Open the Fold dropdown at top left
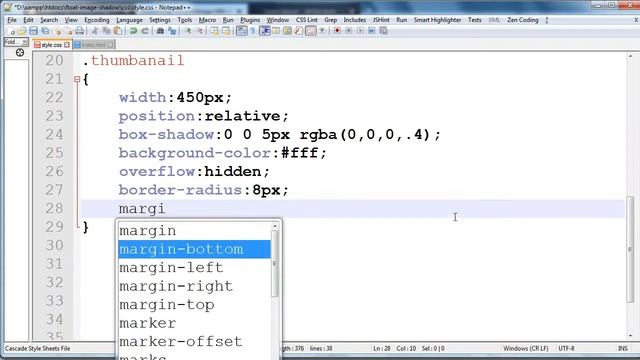This screenshot has height=360, width=640. [x=16, y=42]
